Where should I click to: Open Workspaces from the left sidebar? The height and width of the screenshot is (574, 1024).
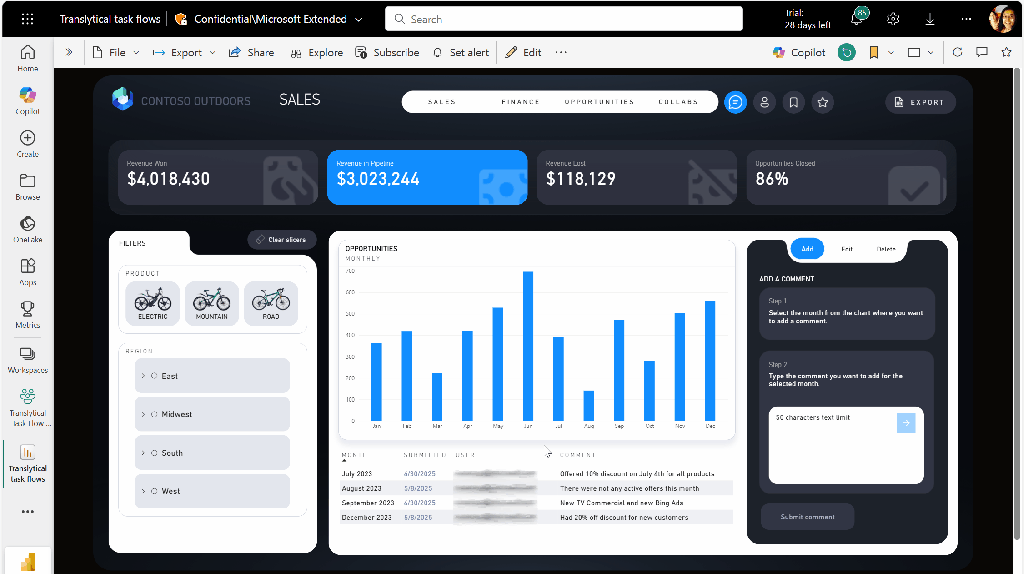(27, 359)
